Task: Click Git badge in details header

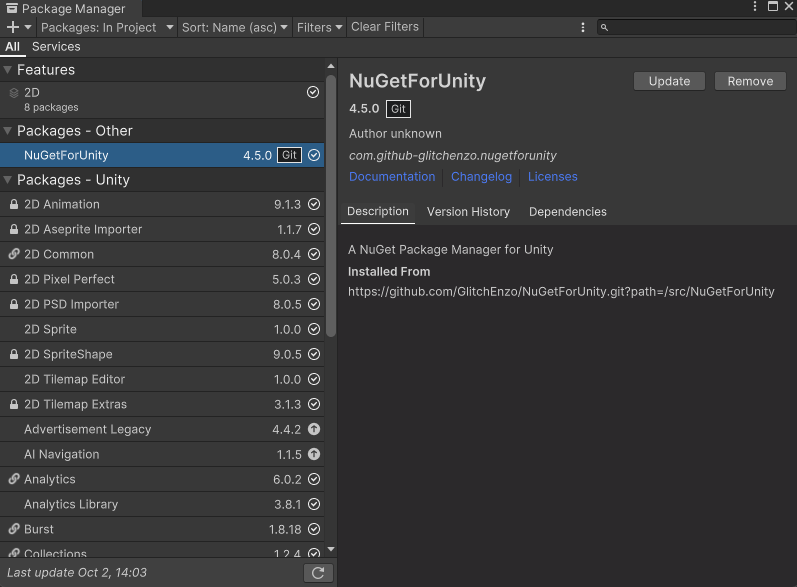Action: 398,109
